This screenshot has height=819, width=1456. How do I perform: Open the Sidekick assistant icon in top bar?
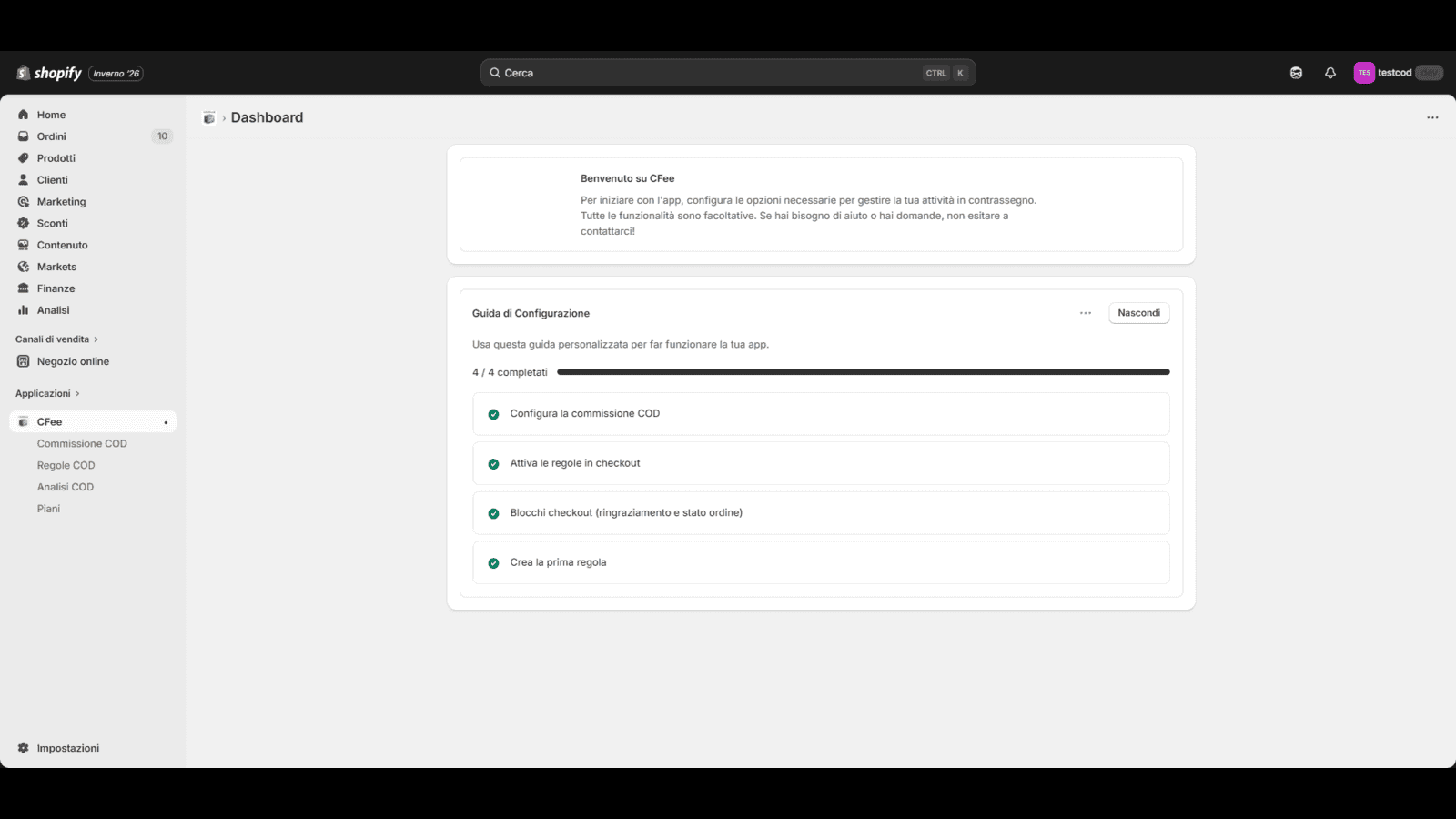point(1296,73)
